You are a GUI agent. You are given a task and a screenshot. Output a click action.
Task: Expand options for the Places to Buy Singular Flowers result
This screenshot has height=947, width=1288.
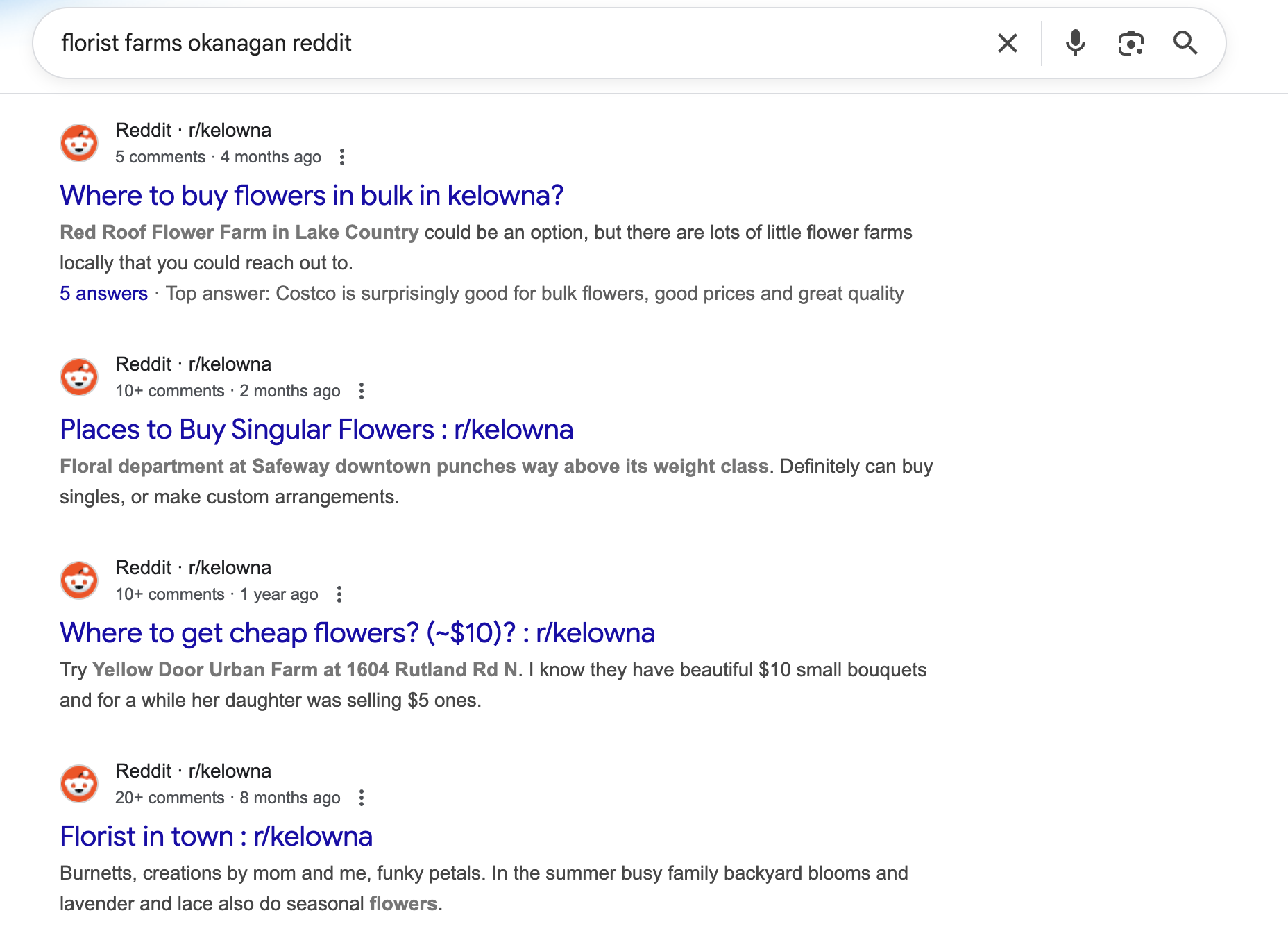tap(362, 392)
